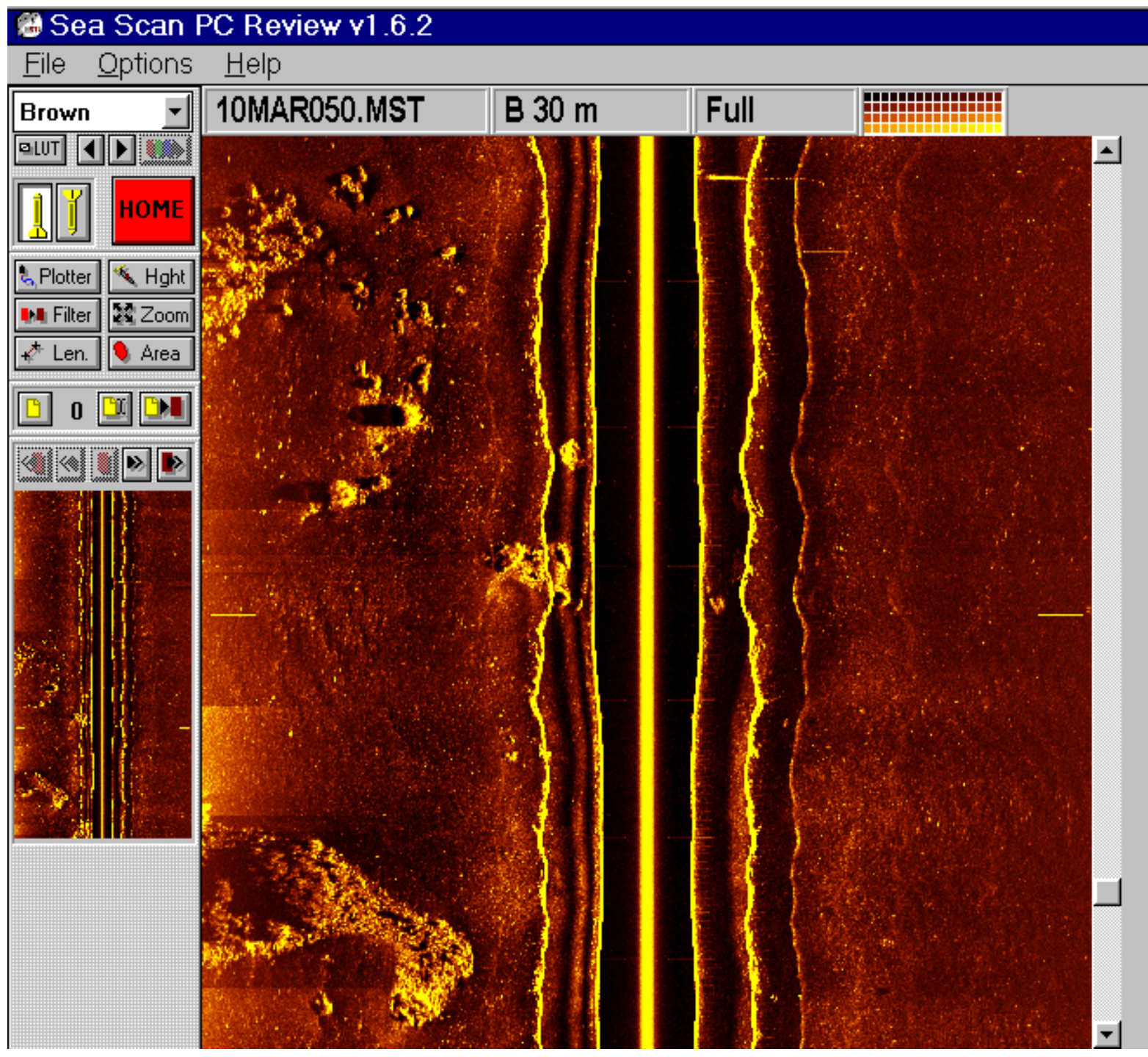Jump to file end with skip-forward icon
1148x1057 pixels.
coord(173,464)
